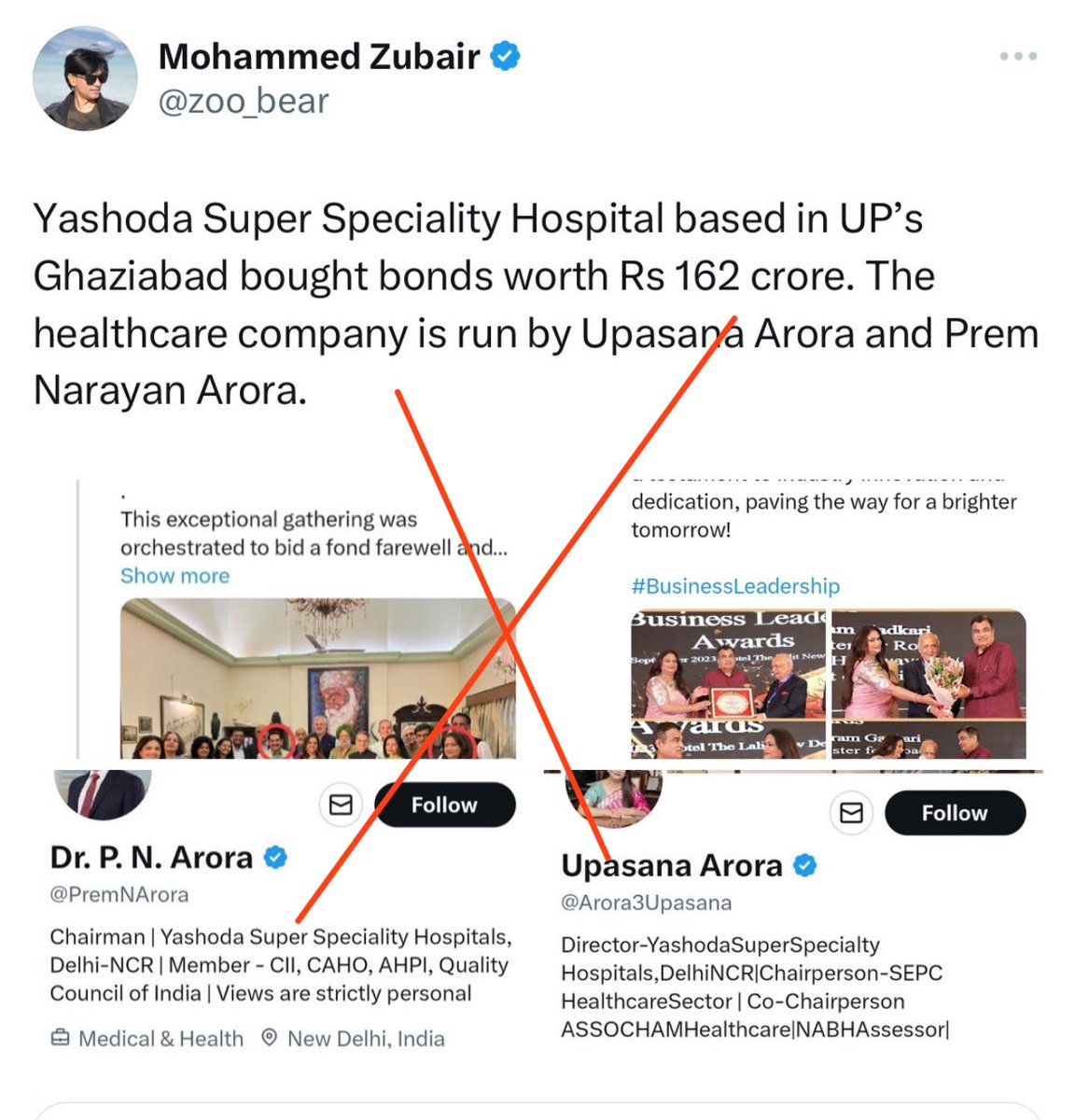Follow Upasana Arora
Image resolution: width=1075 pixels, height=1120 pixels.
point(955,813)
